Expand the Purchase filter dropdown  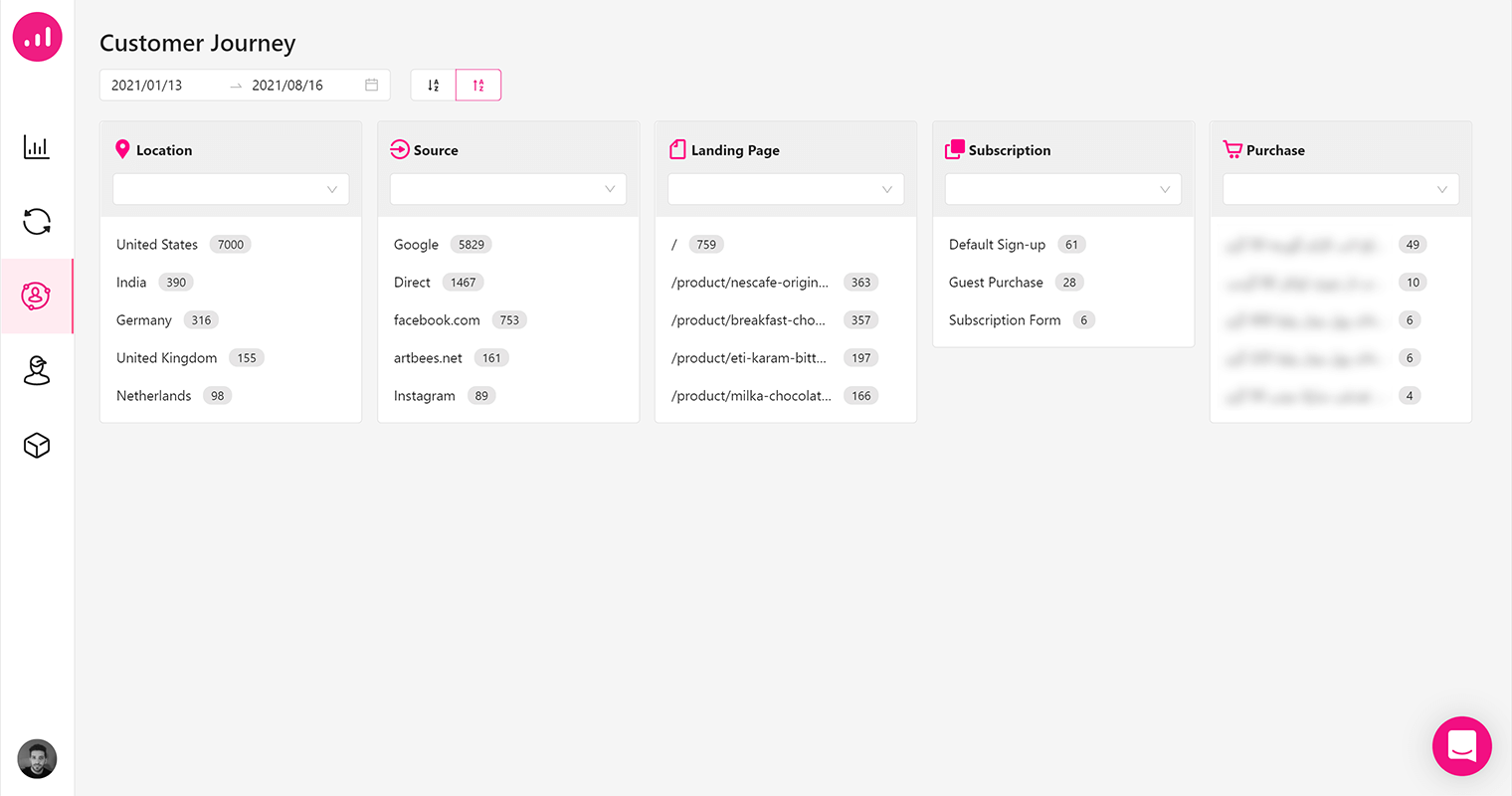click(x=1341, y=189)
